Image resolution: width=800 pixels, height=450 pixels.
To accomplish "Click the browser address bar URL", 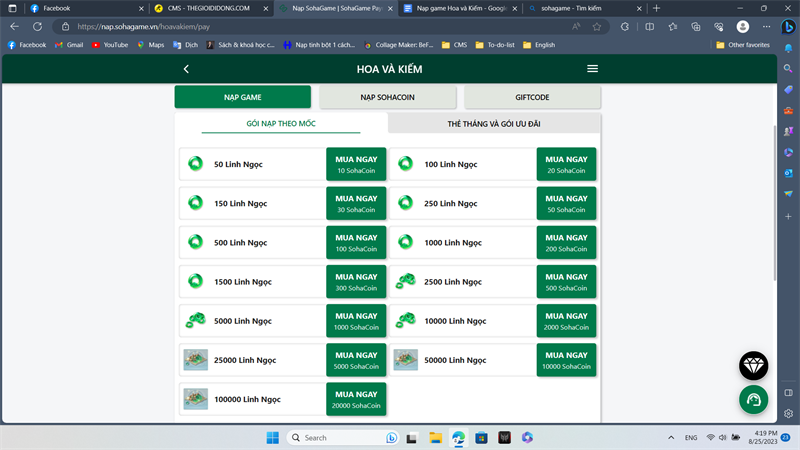I will [300, 27].
